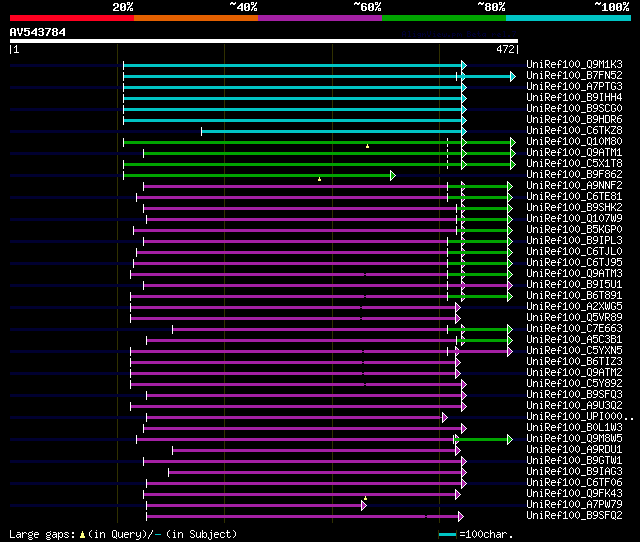Click hit name UniRef100_B9I5U1

(x=574, y=285)
